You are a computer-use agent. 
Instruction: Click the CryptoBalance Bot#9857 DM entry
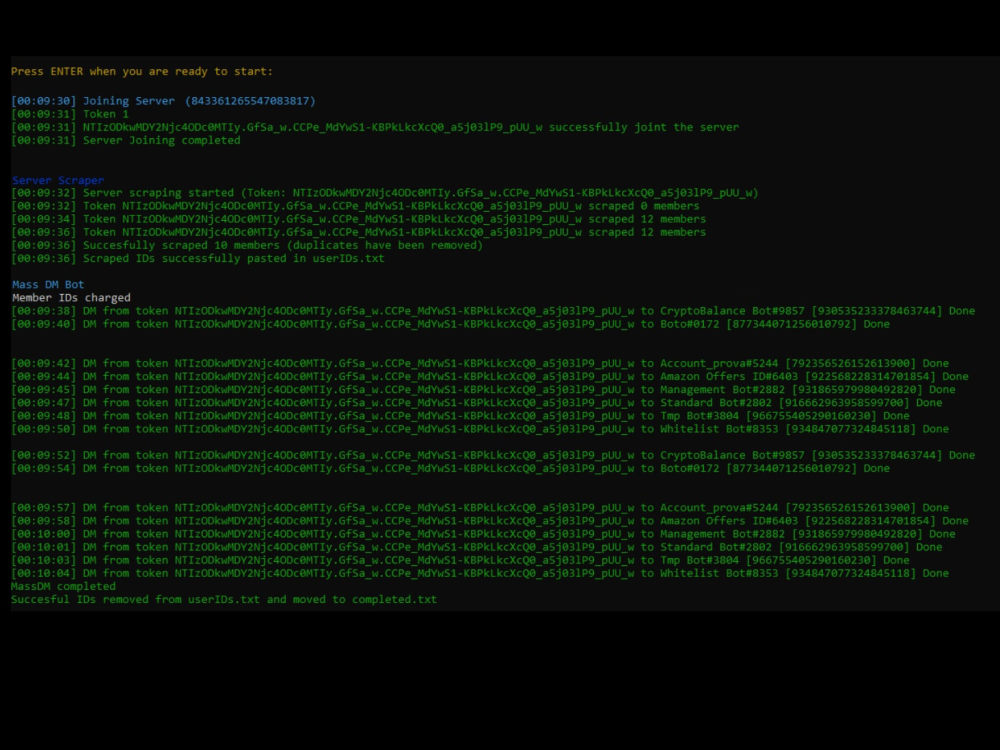click(x=720, y=310)
